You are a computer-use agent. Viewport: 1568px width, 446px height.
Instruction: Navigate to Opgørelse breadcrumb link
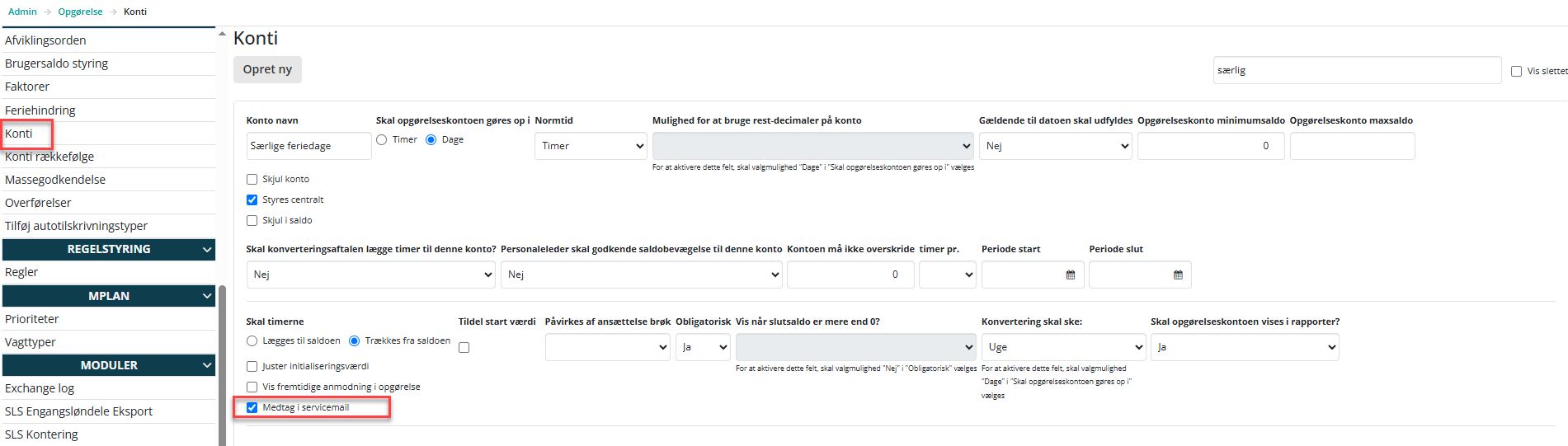click(80, 12)
